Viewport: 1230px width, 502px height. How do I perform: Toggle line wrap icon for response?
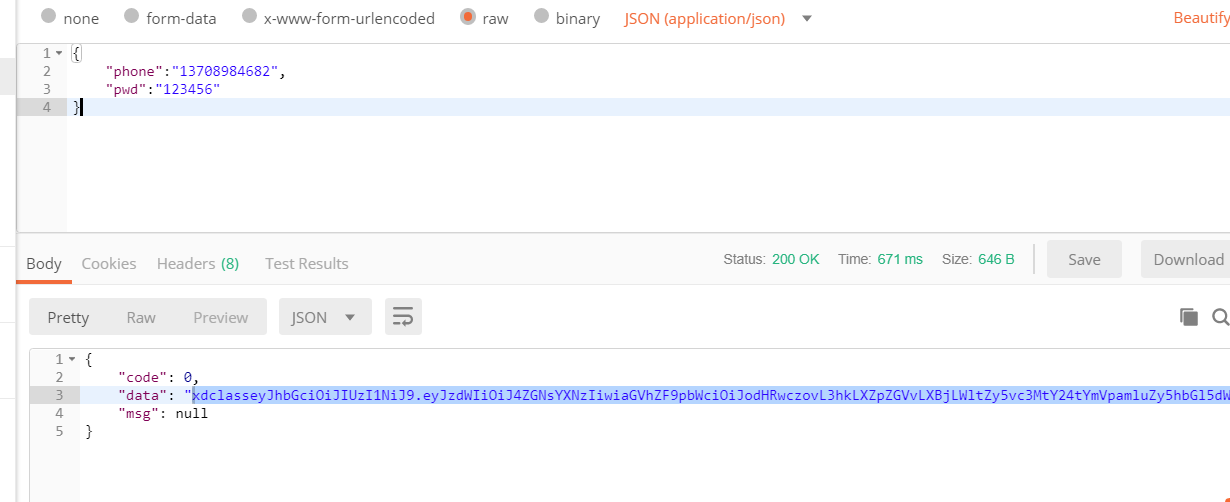(403, 317)
